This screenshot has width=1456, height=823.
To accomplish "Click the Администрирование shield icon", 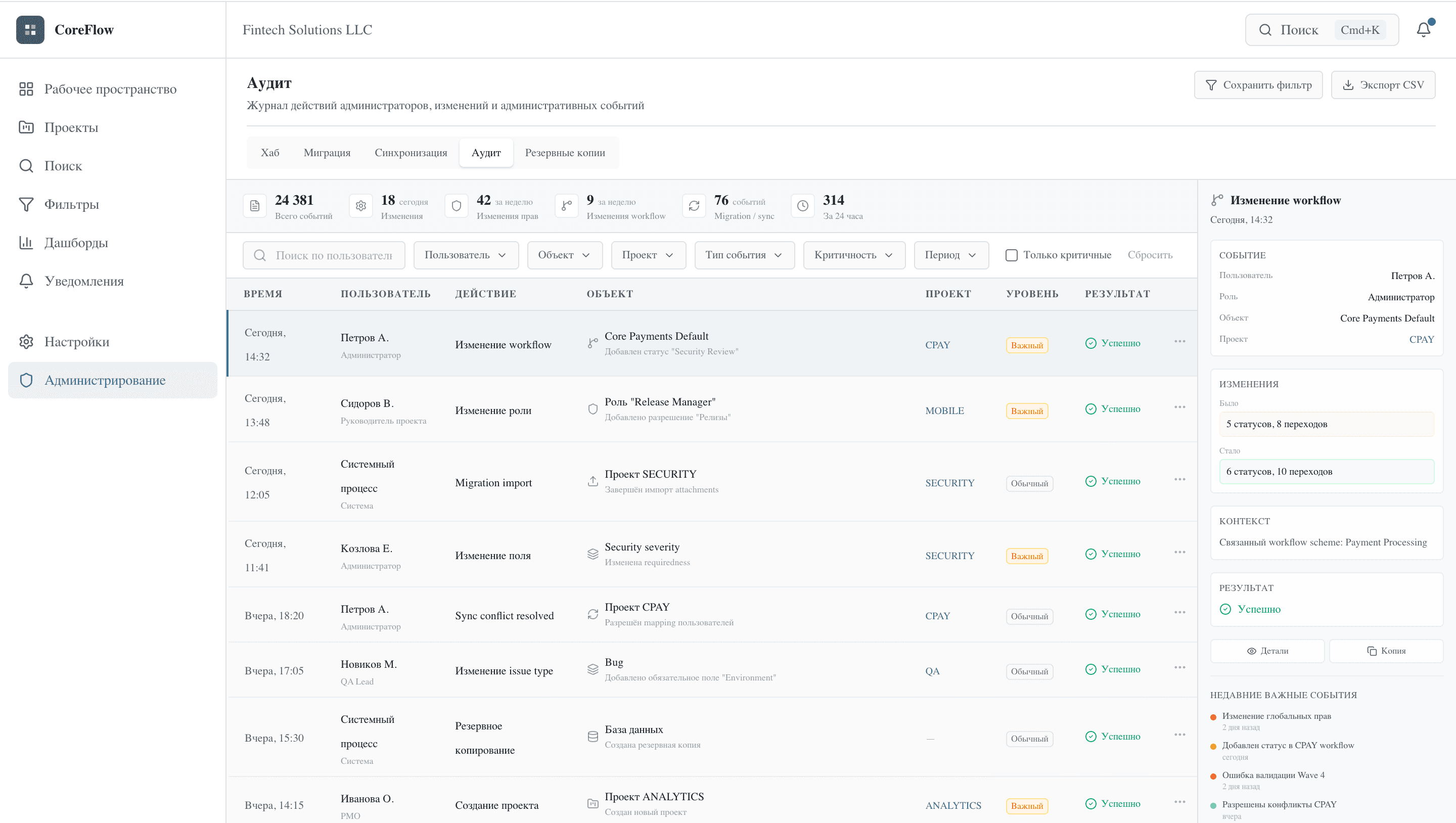I will 27,380.
